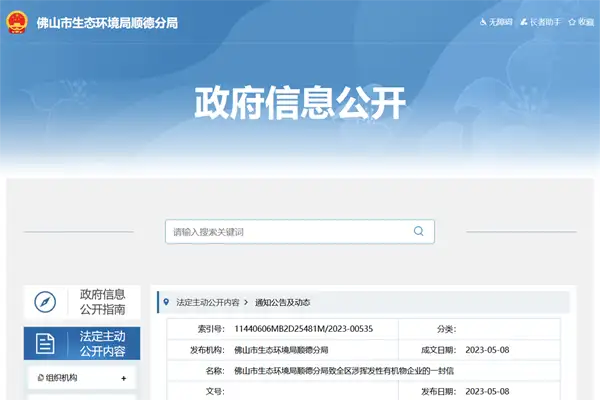Click the document icon for 法定主动公开内容
The height and width of the screenshot is (400, 600).
(x=45, y=343)
